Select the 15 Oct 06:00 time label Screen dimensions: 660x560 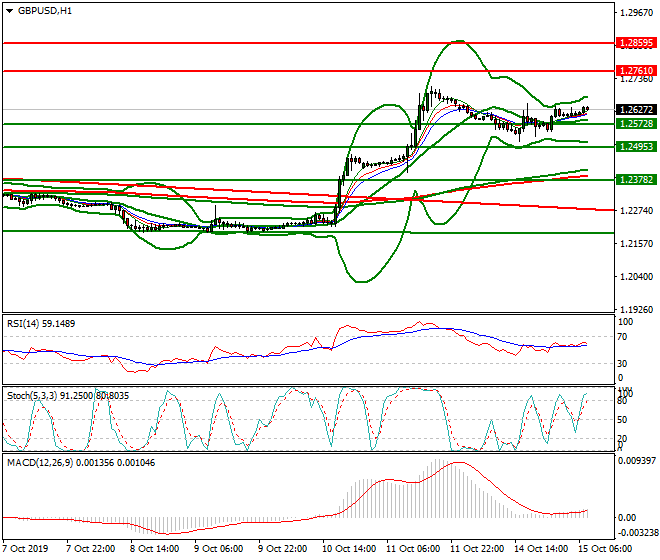pyautogui.click(x=606, y=549)
